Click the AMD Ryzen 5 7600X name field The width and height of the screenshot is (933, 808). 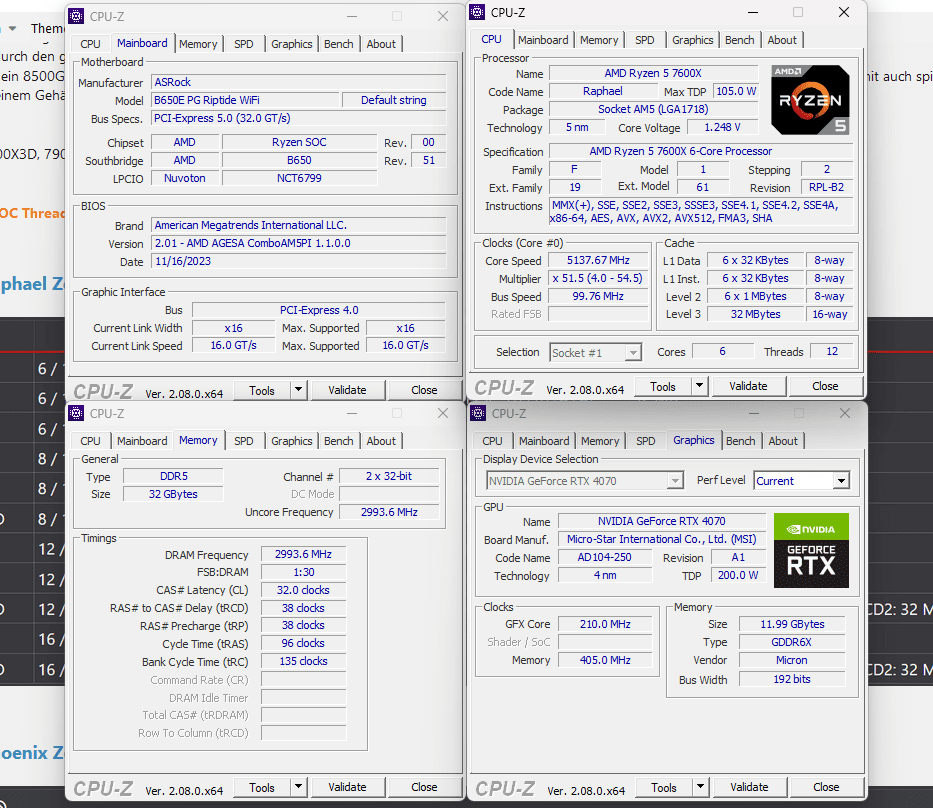pos(653,73)
